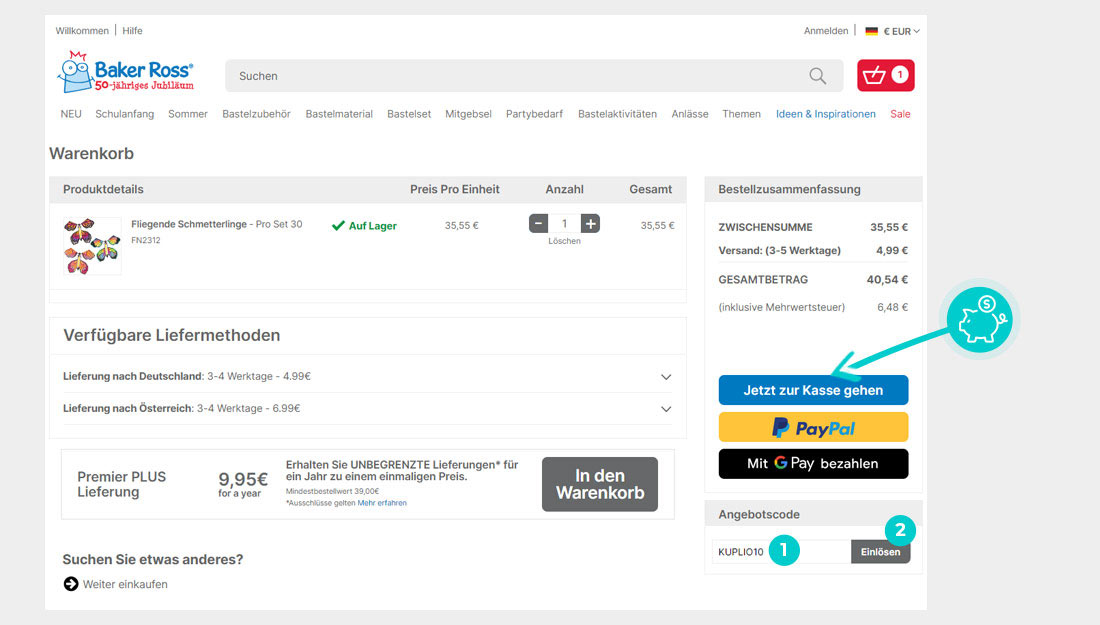Screen dimensions: 1100x625
Task: Choose Mit Google Pay bezahlen
Action: (813, 464)
